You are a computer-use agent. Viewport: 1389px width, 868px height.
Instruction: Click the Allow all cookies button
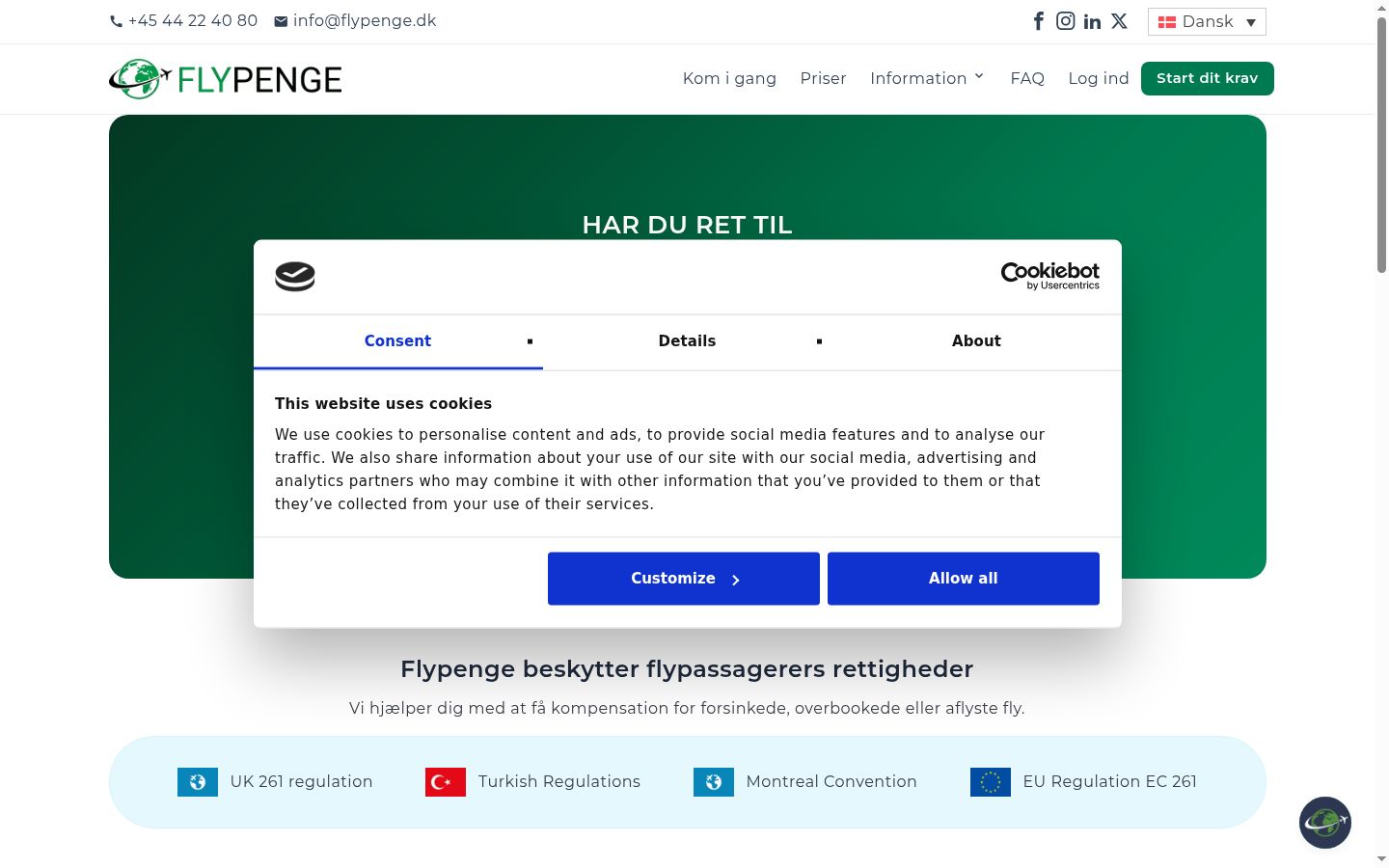tap(964, 579)
